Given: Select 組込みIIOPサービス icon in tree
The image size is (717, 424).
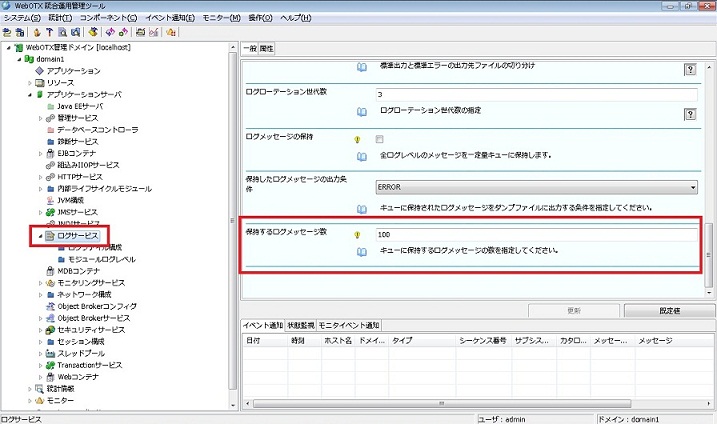Looking at the screenshot, I should (51, 165).
